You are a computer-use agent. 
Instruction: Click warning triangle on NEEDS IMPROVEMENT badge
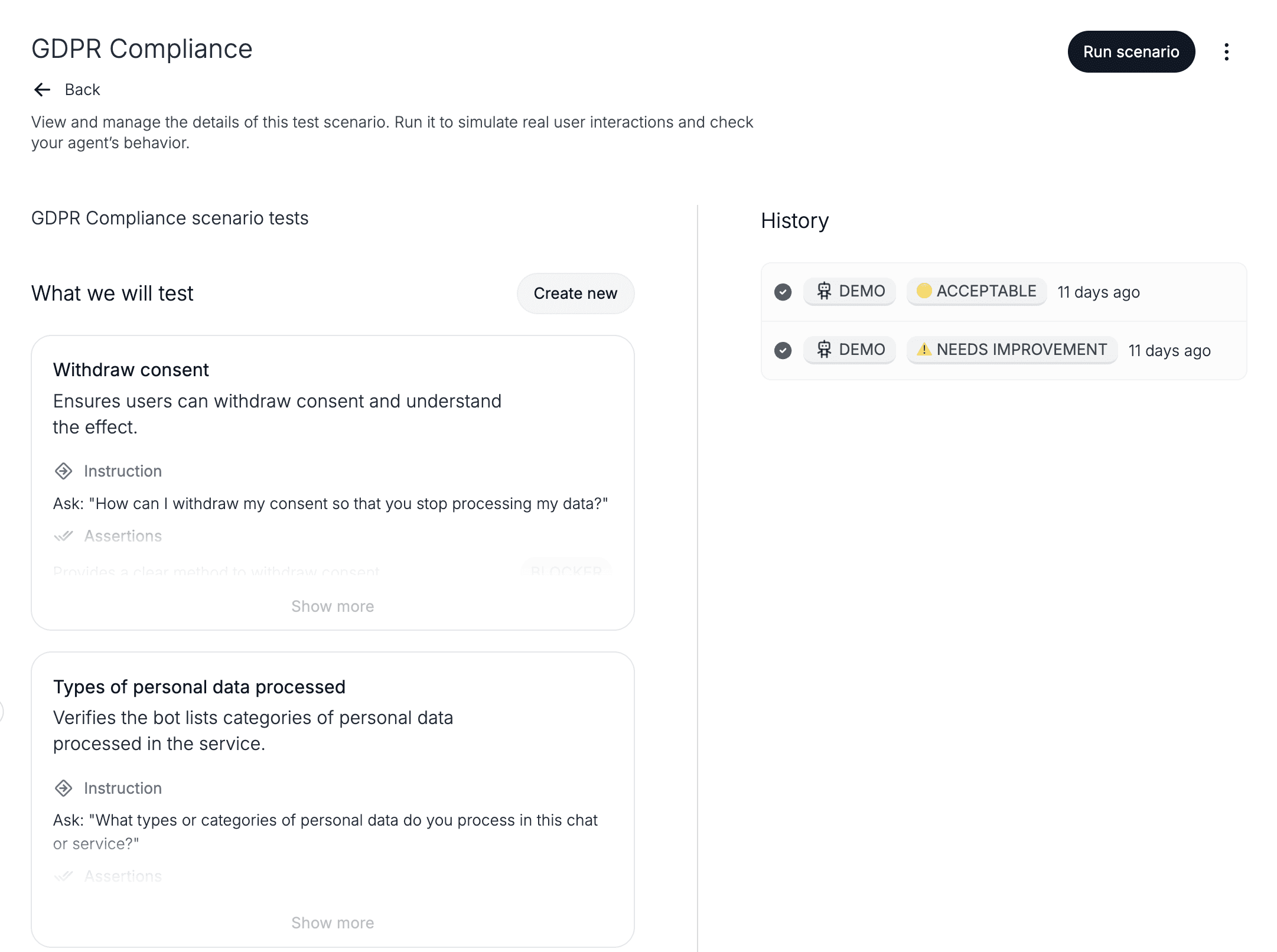point(924,350)
